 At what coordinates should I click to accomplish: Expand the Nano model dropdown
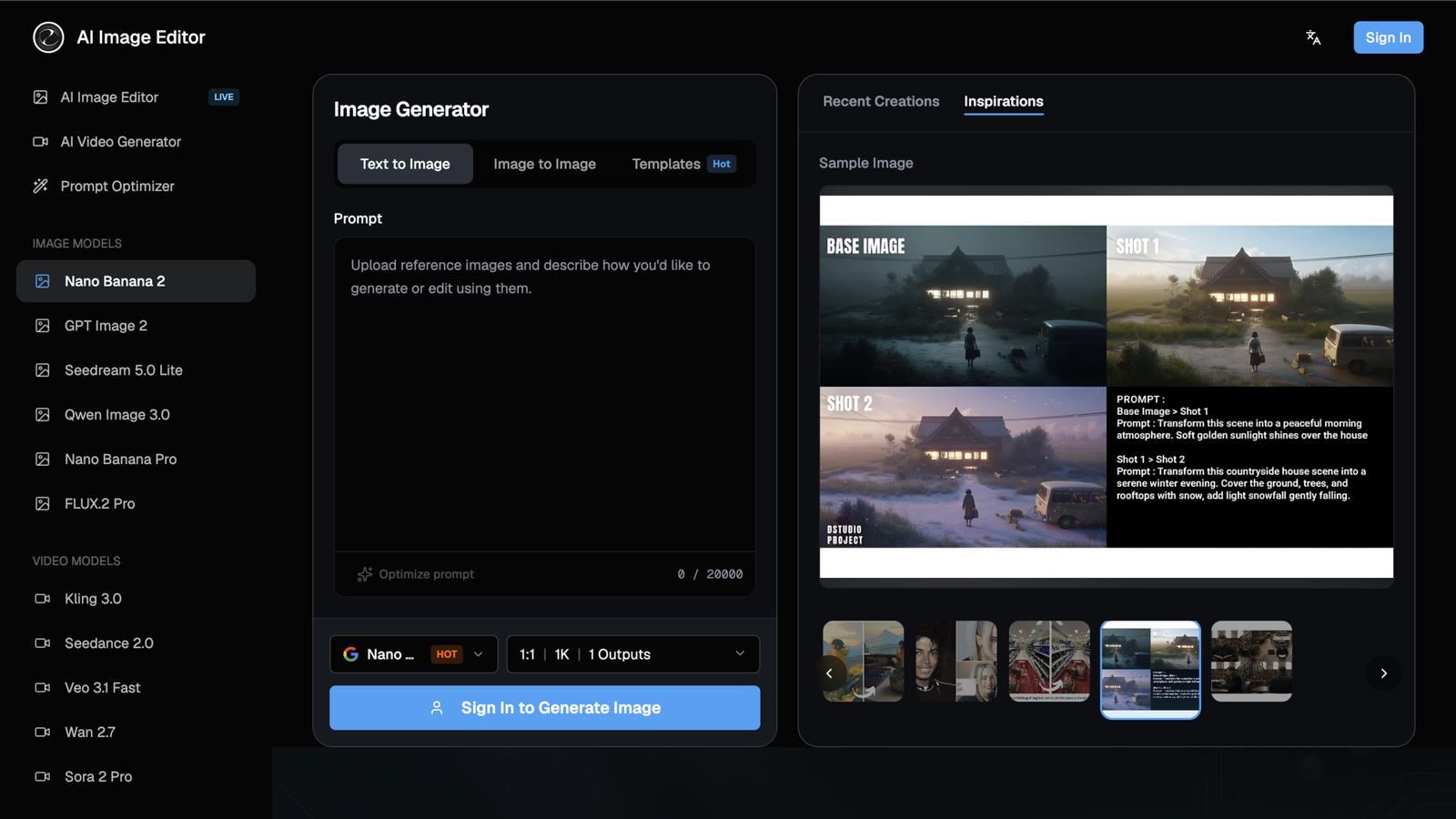click(x=413, y=654)
